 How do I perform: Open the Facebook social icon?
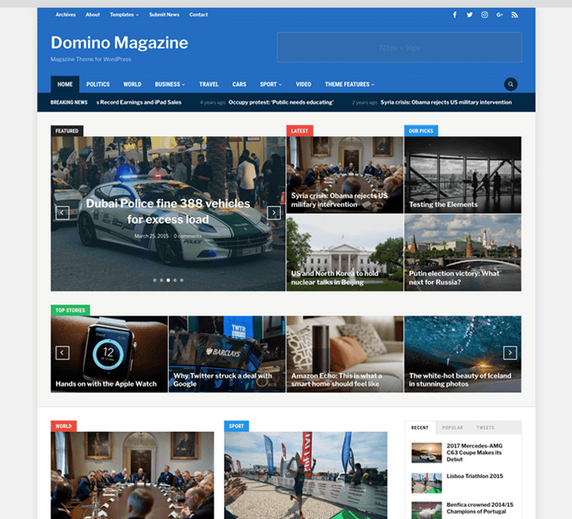455,15
